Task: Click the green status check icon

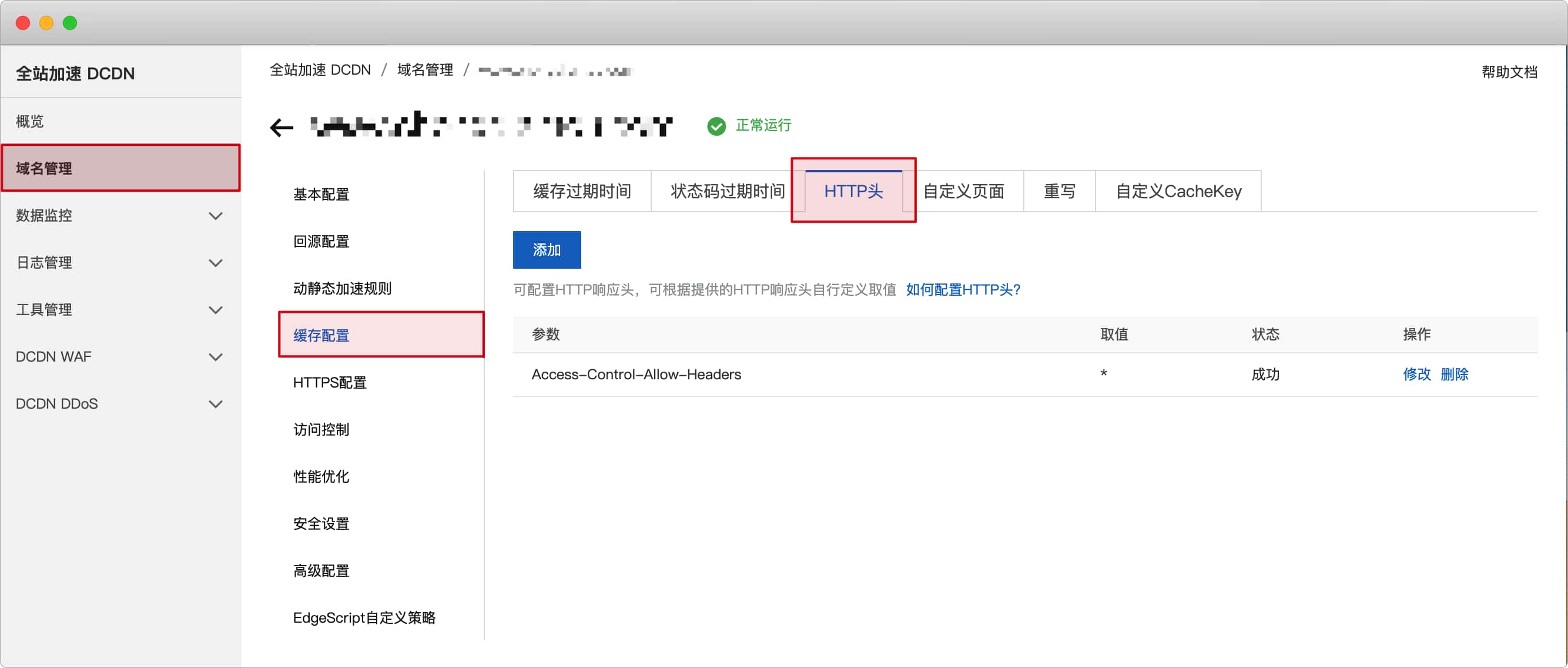Action: pyautogui.click(x=716, y=126)
